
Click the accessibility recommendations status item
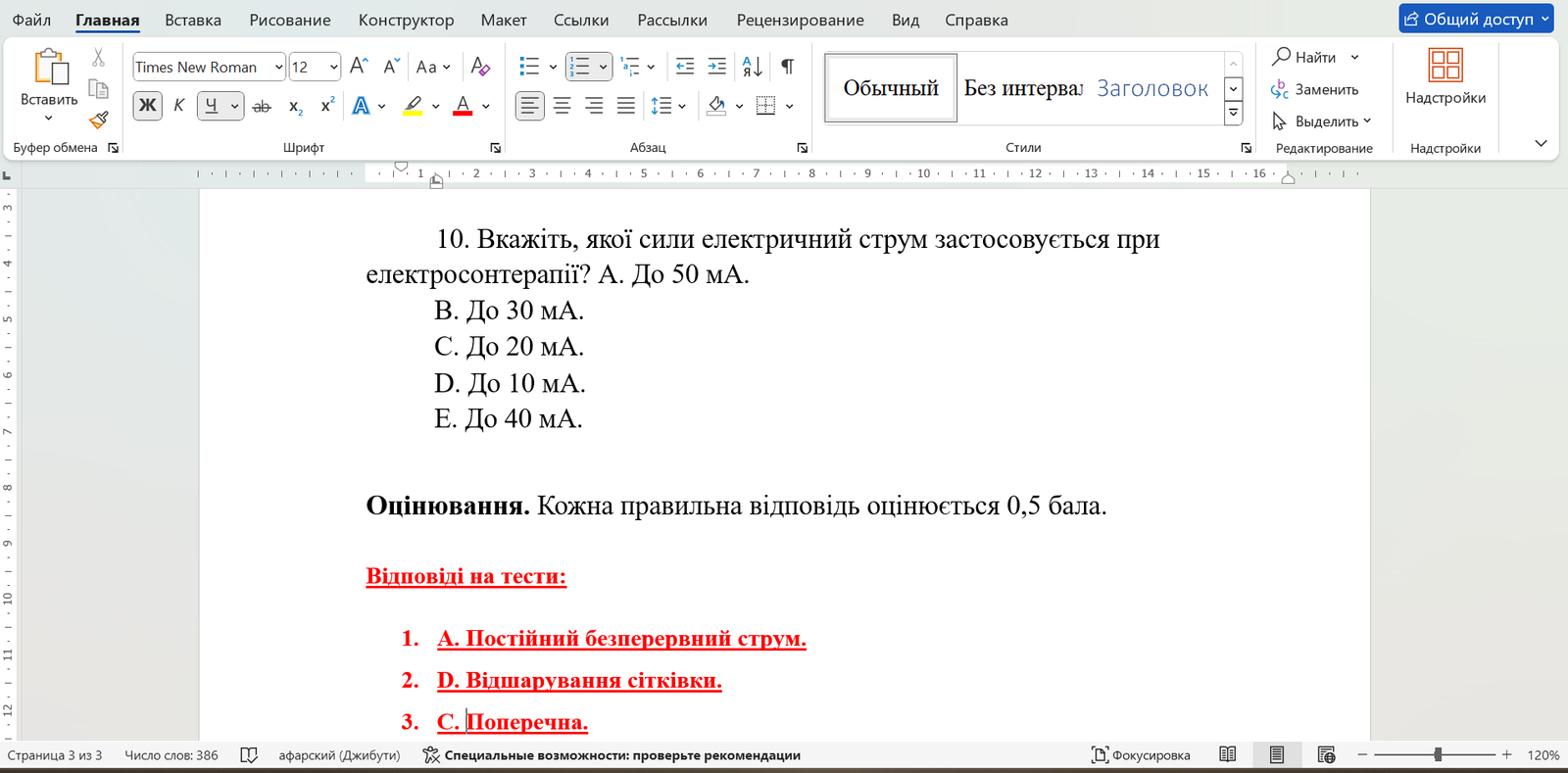(612, 755)
